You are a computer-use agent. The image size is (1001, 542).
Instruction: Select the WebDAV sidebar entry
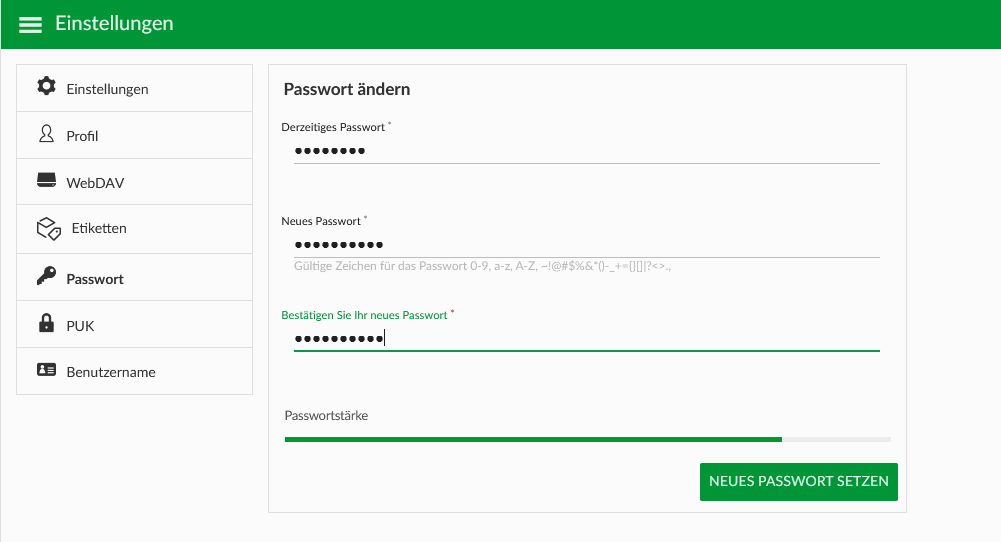tap(135, 182)
